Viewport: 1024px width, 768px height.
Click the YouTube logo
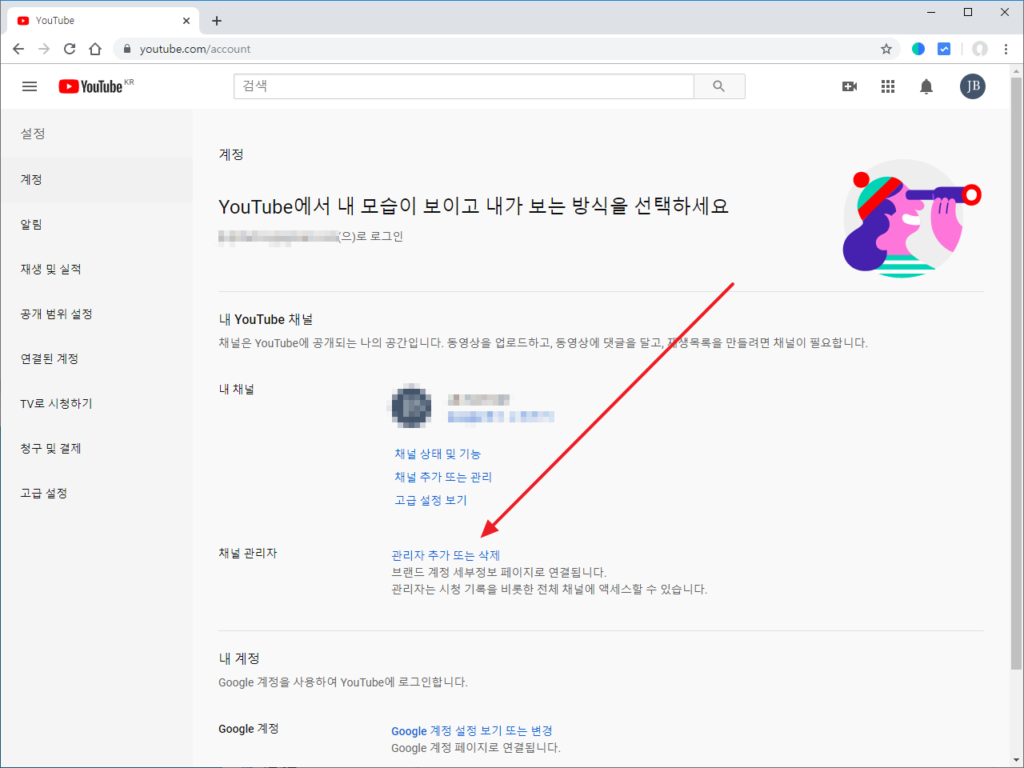[92, 87]
